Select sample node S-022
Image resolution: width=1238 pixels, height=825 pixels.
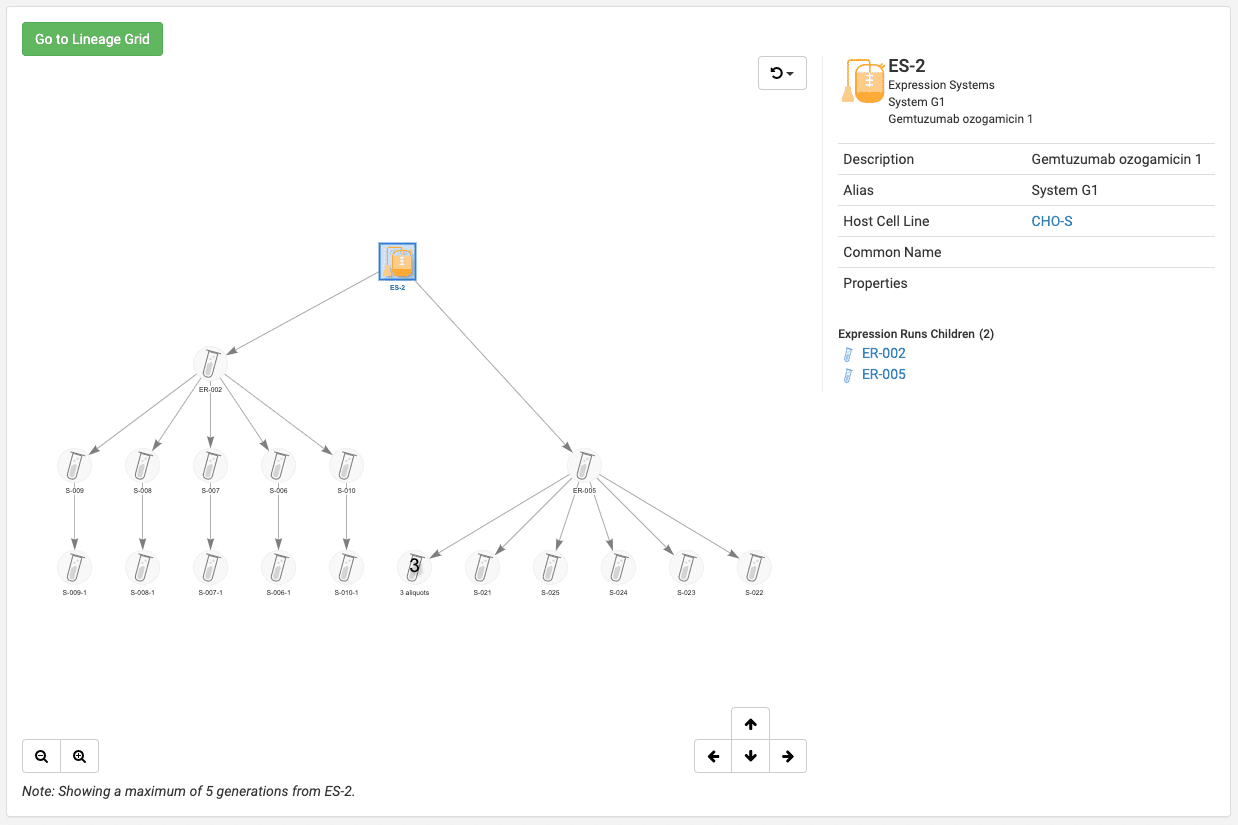(754, 568)
